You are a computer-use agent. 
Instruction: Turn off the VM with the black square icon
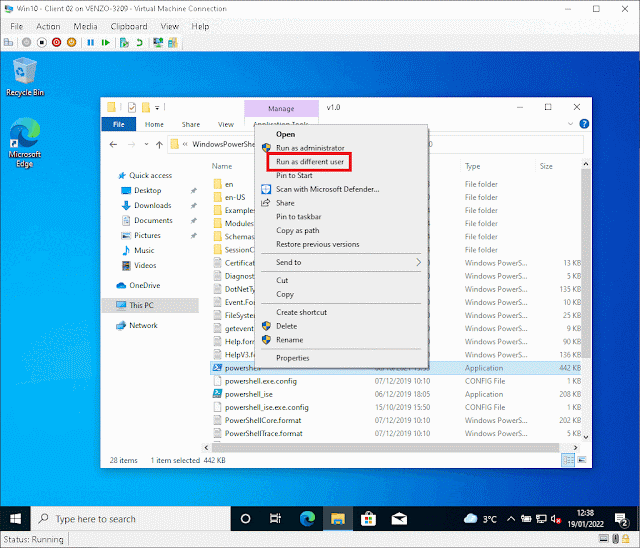click(x=42, y=42)
